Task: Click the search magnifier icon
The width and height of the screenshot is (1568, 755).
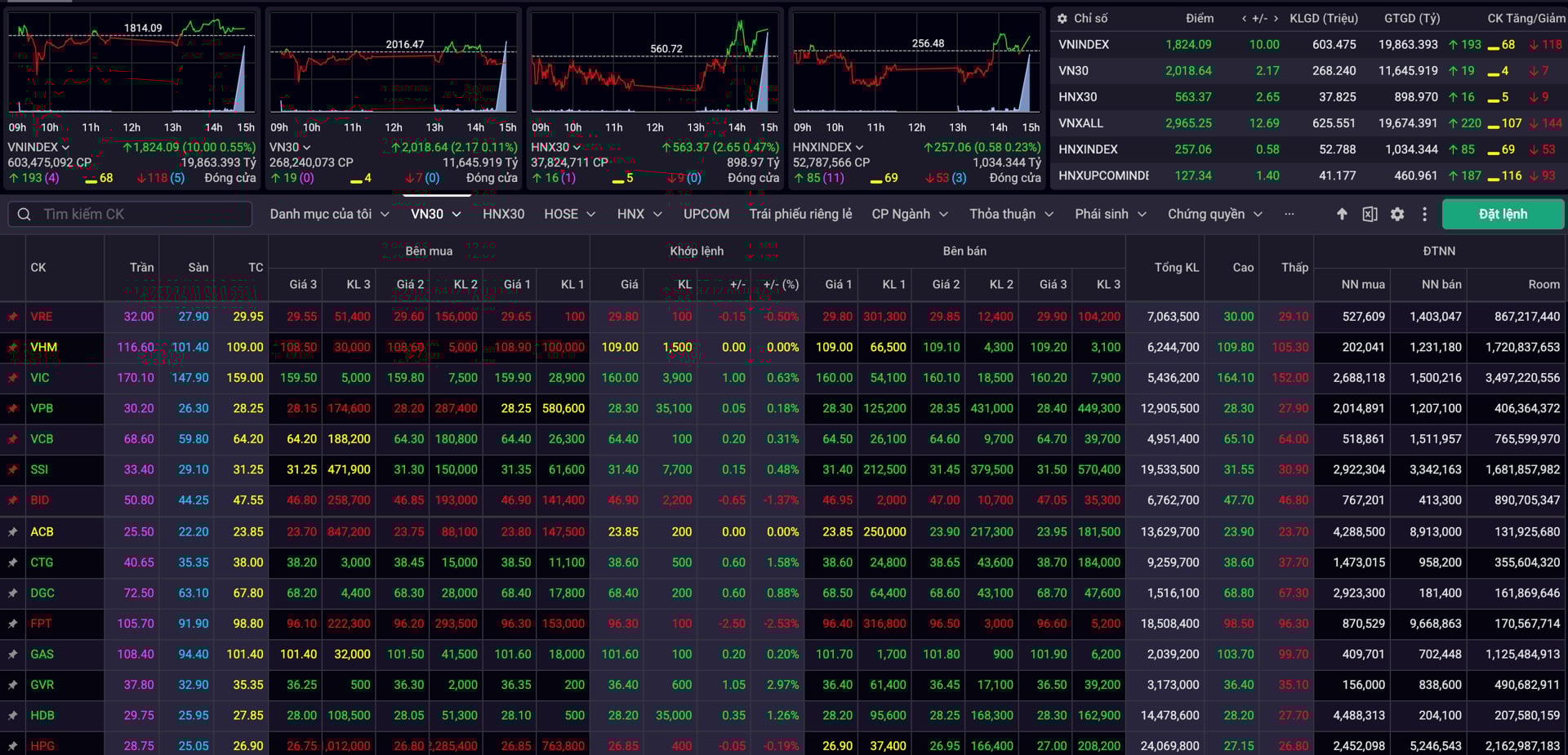Action: 24,214
